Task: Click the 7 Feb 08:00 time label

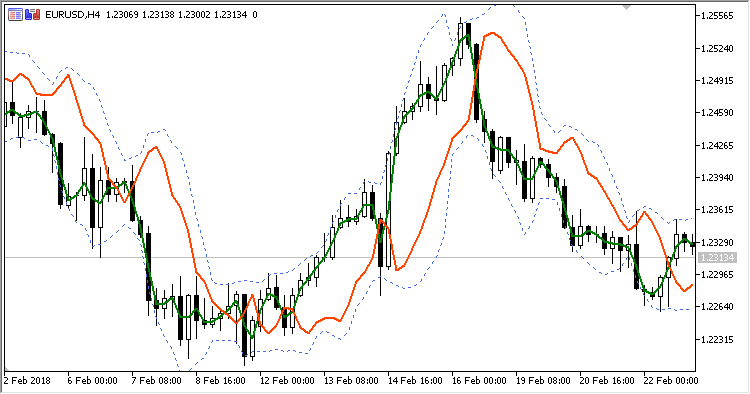Action: 156,381
